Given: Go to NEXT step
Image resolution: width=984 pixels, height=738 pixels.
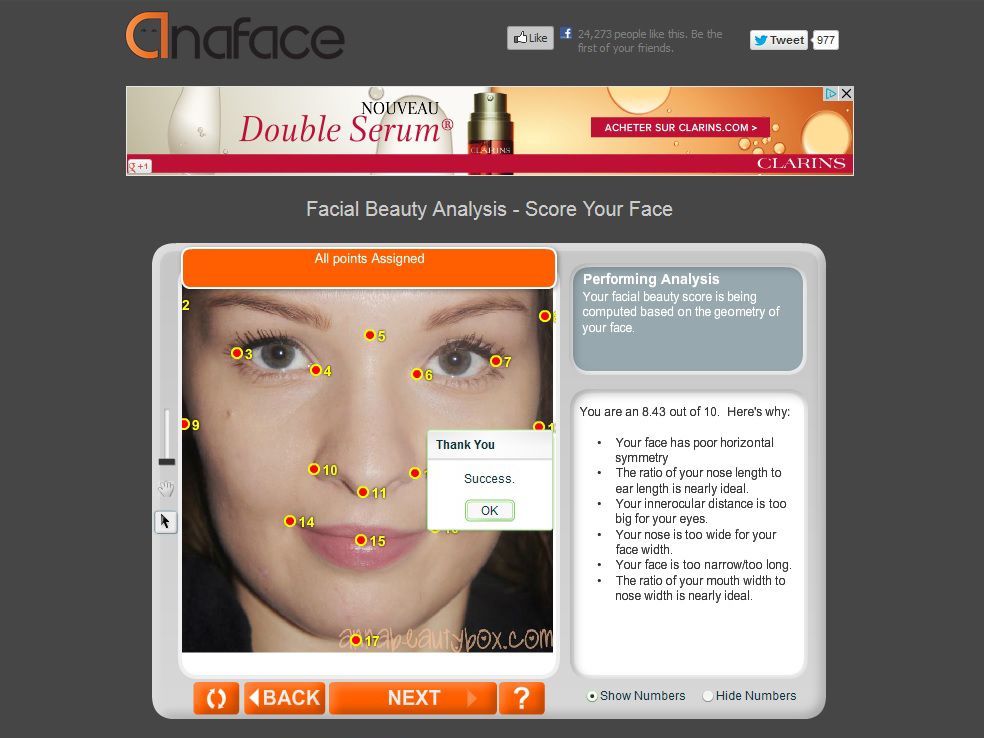Looking at the screenshot, I should click(413, 698).
